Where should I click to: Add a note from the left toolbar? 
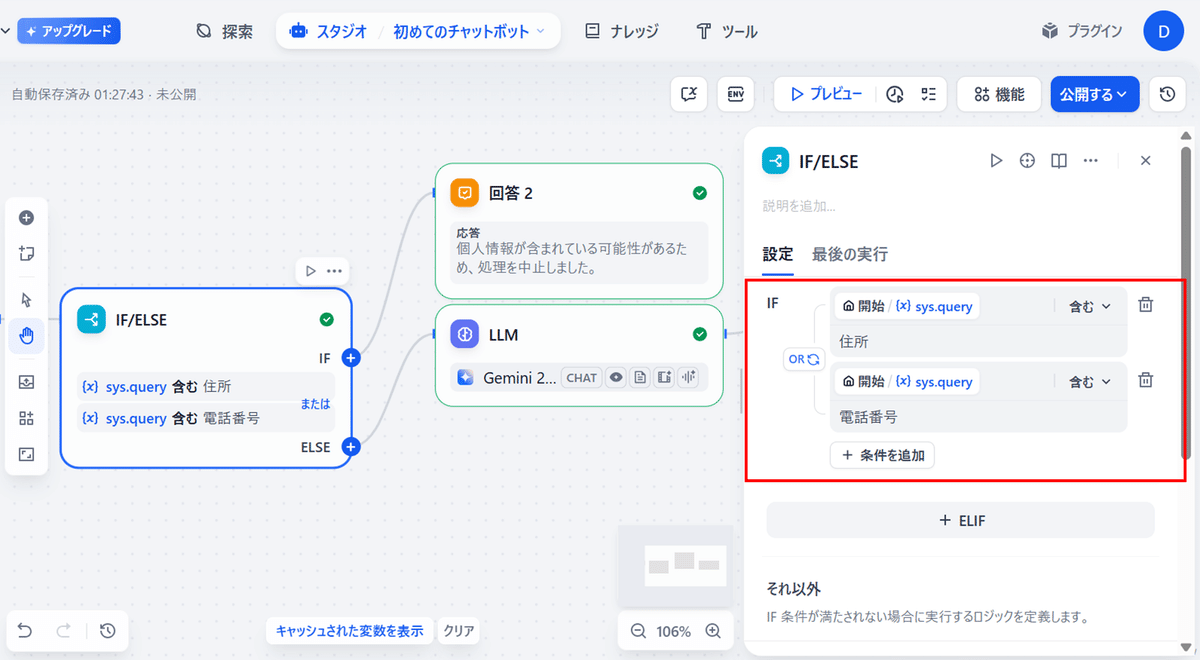27,253
